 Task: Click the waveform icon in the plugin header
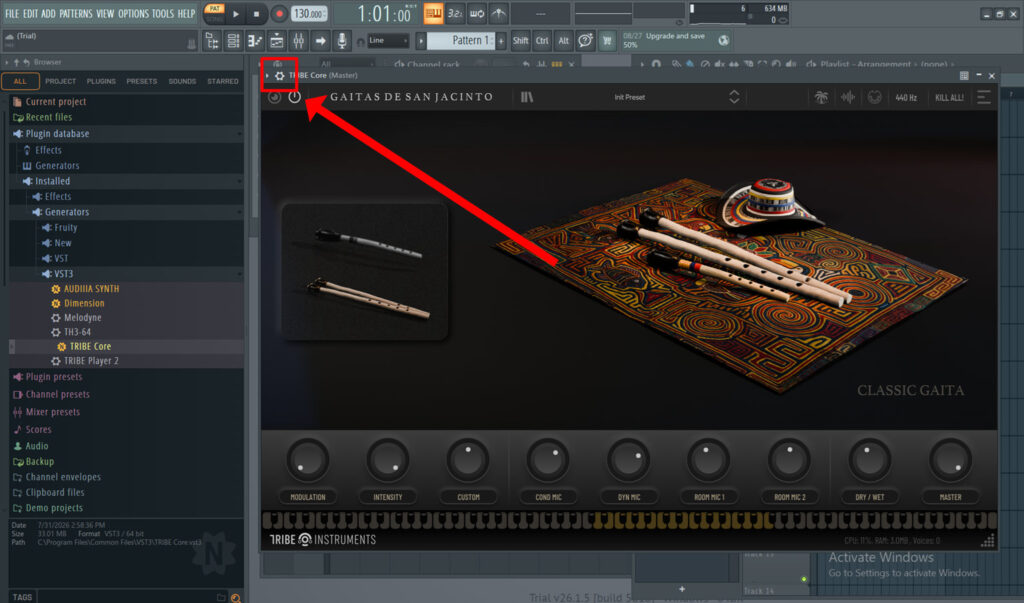[848, 97]
